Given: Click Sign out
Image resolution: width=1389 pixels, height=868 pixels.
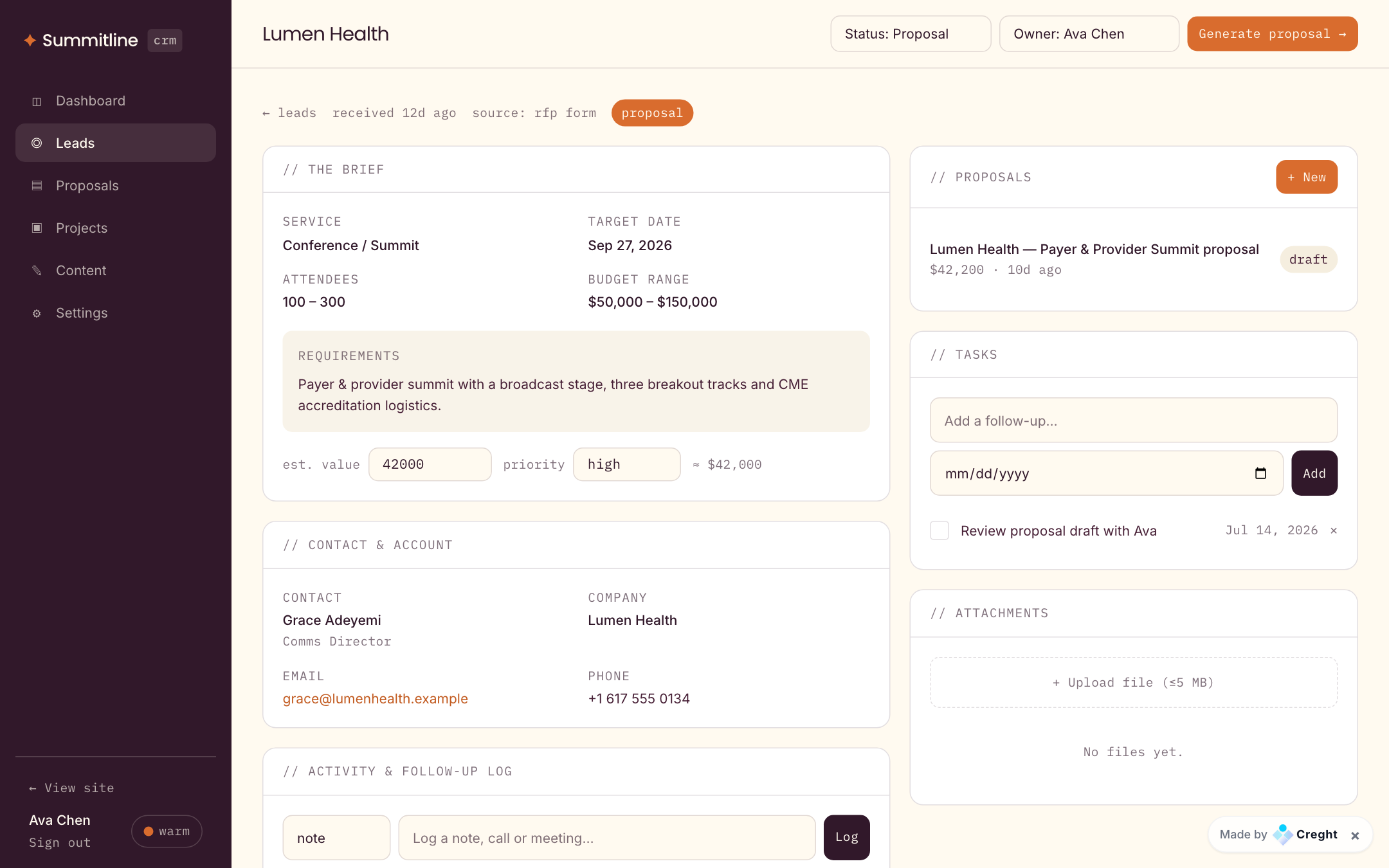Looking at the screenshot, I should 60,843.
